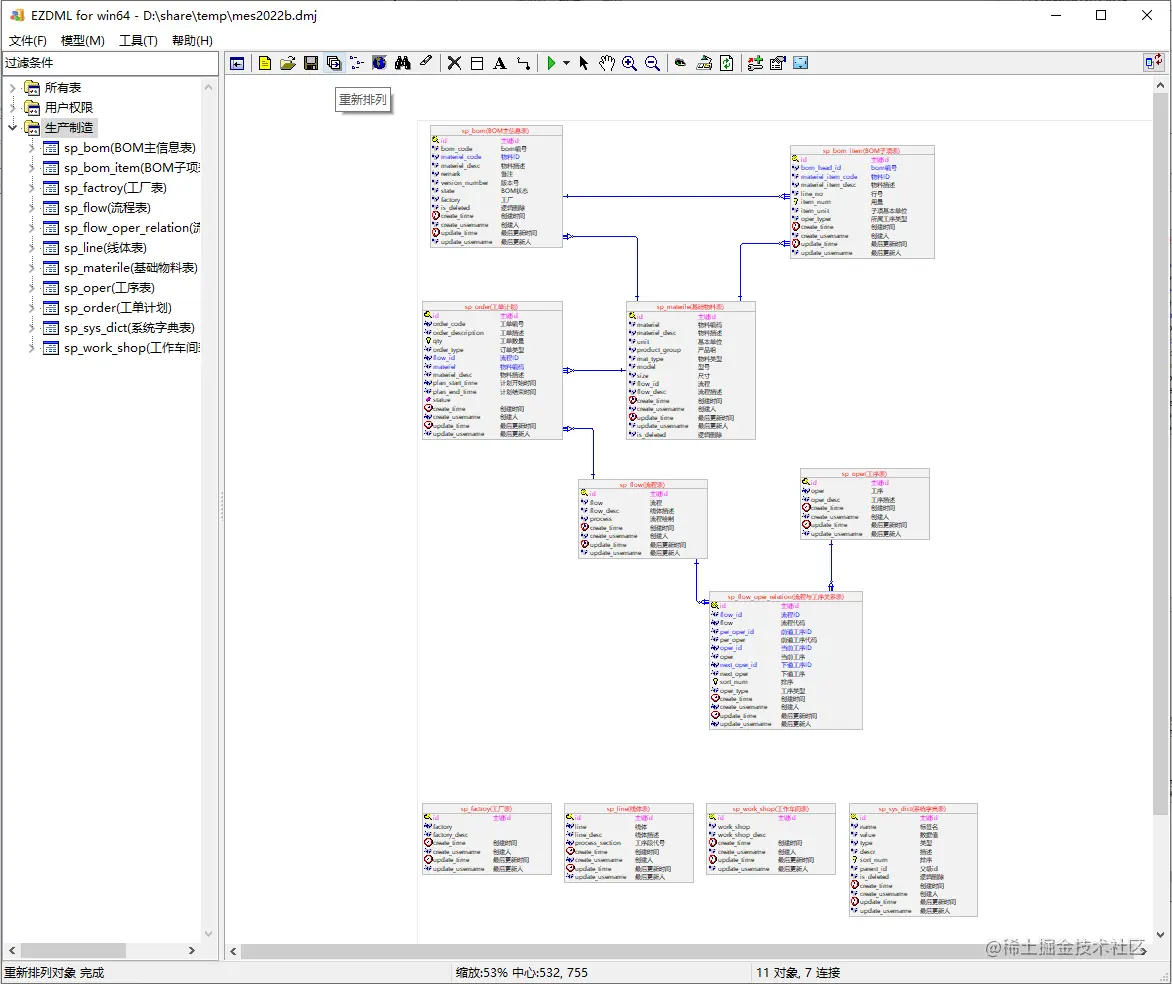Save the model using the floppy disk icon

(311, 64)
